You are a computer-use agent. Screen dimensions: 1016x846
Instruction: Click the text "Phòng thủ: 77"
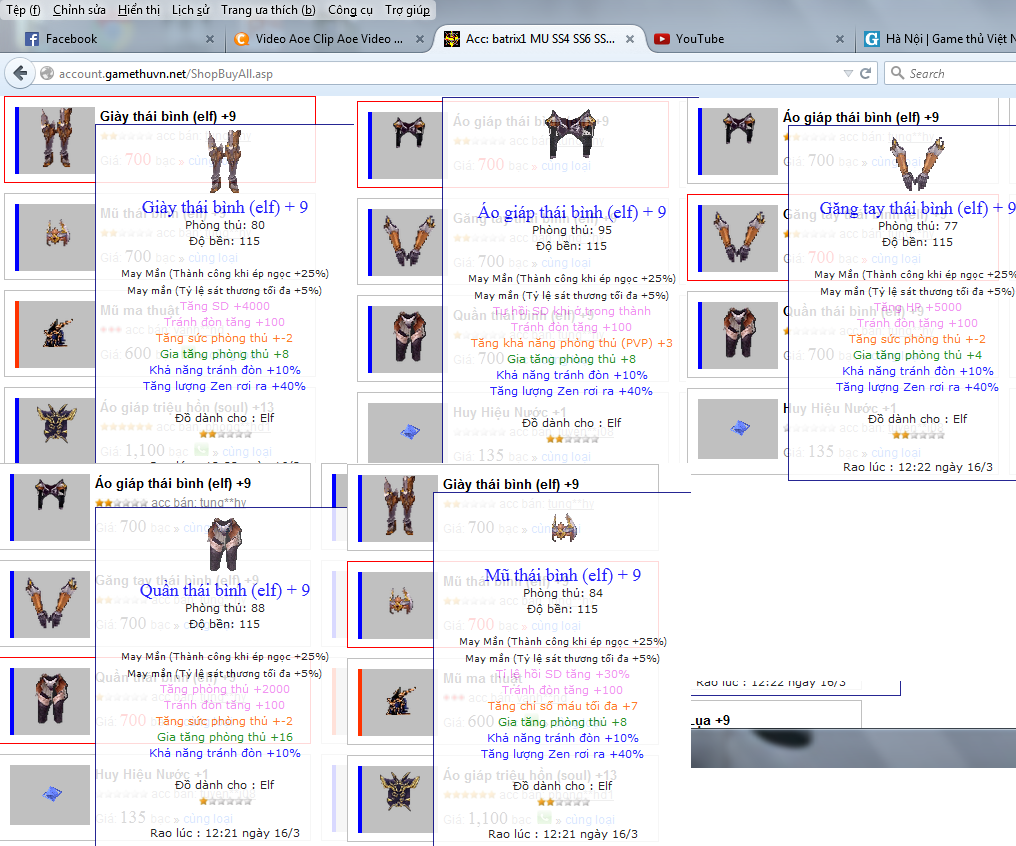click(x=918, y=226)
